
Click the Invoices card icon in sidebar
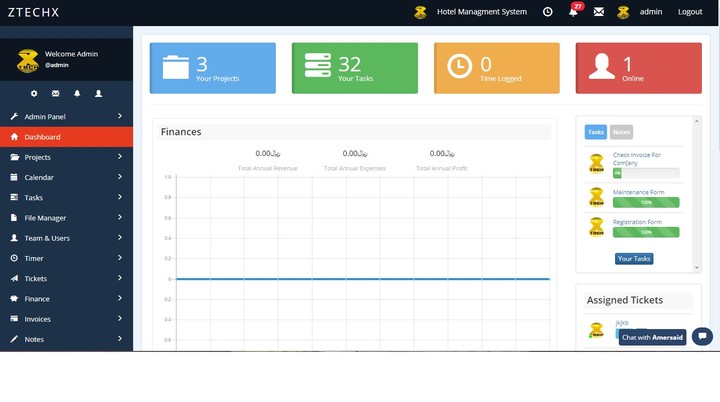14,318
